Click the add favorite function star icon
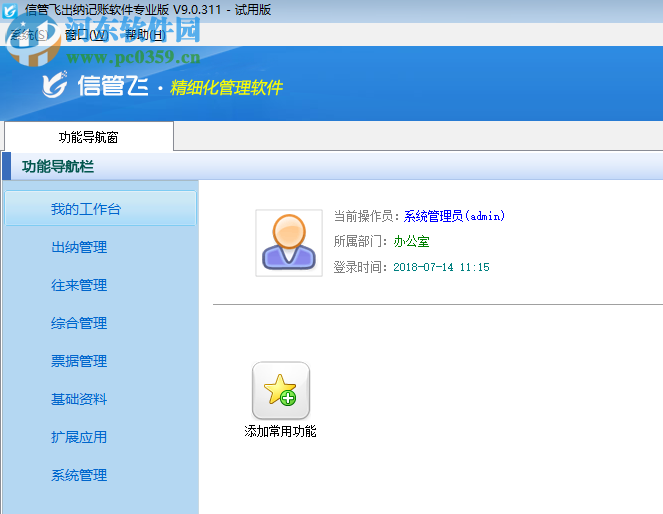 tap(281, 391)
